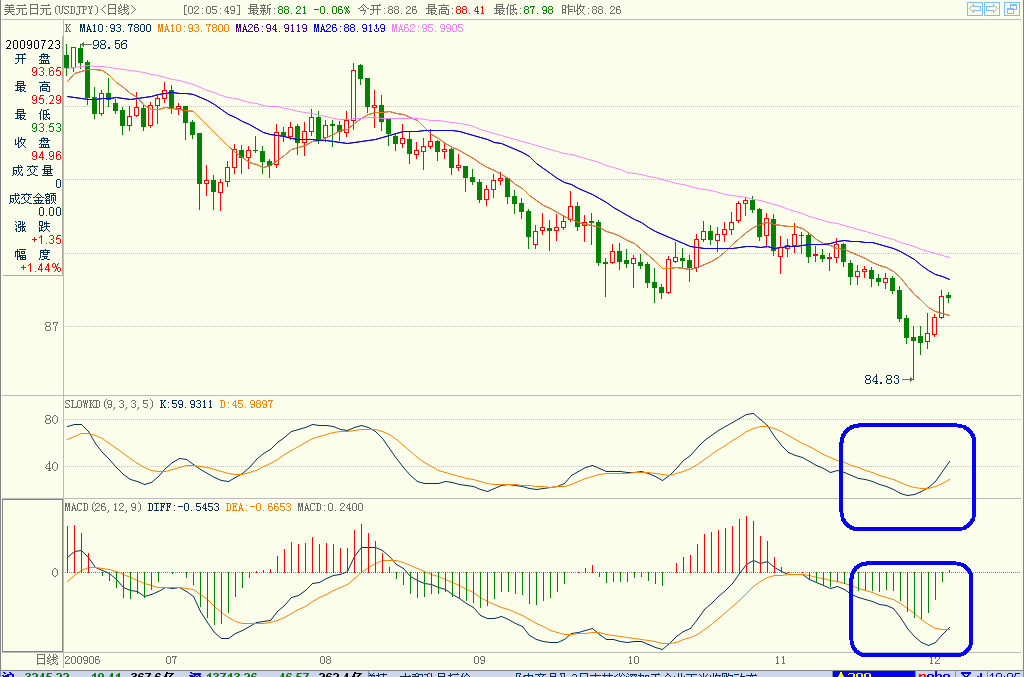Click the 08 month on time axis
This screenshot has height=677, width=1024.
[x=325, y=660]
